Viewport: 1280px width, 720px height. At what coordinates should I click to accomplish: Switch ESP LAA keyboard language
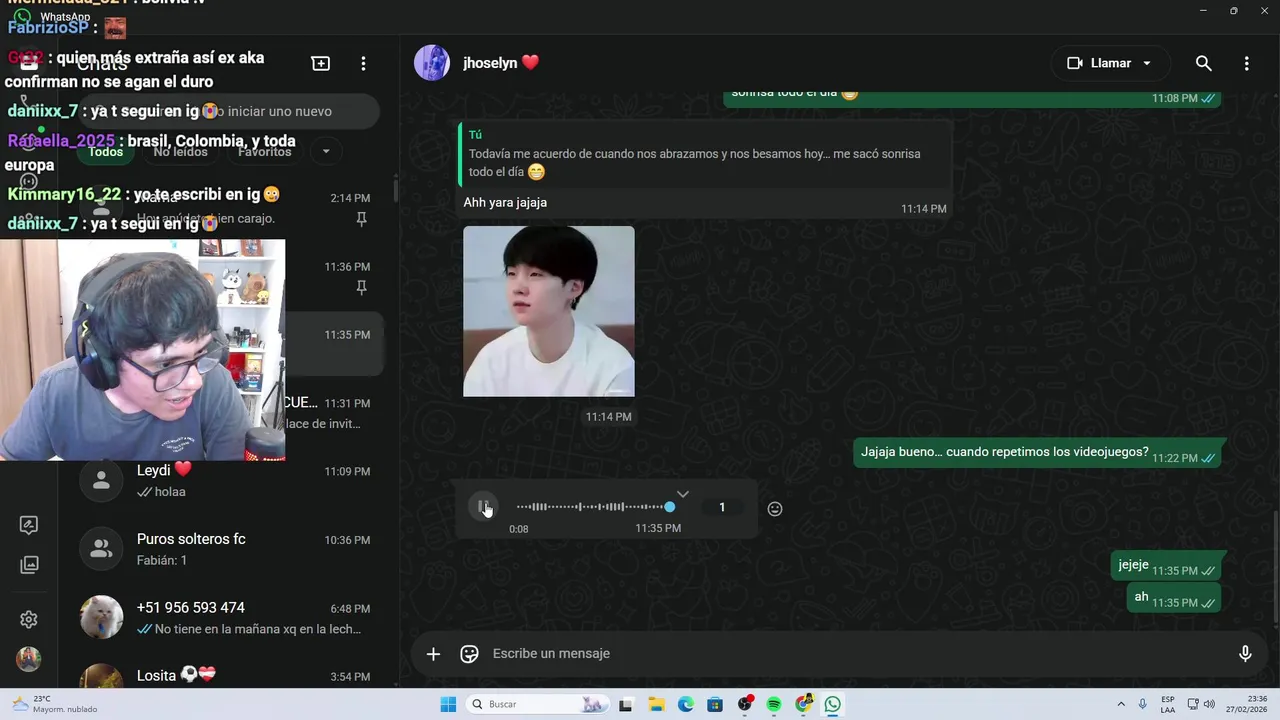1168,704
